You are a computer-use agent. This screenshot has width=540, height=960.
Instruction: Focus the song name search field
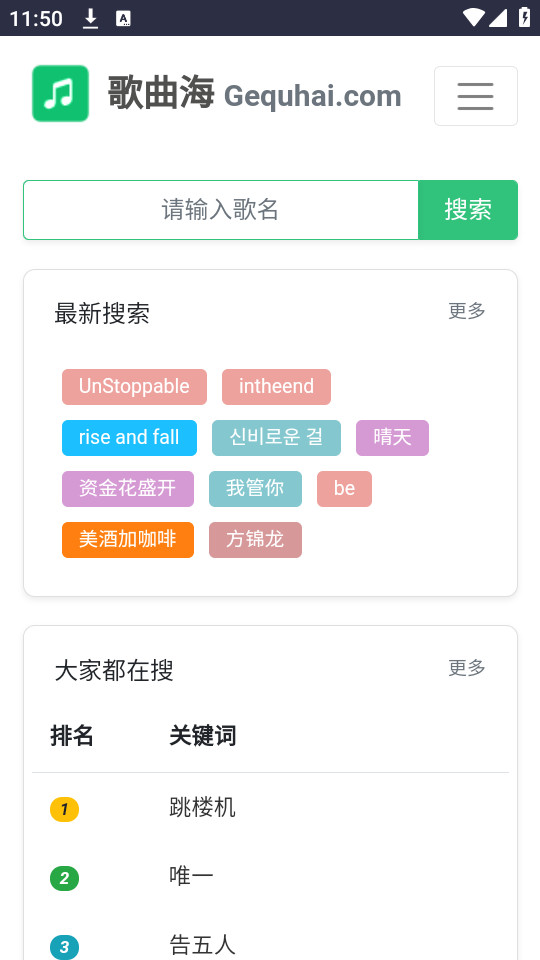click(x=221, y=210)
